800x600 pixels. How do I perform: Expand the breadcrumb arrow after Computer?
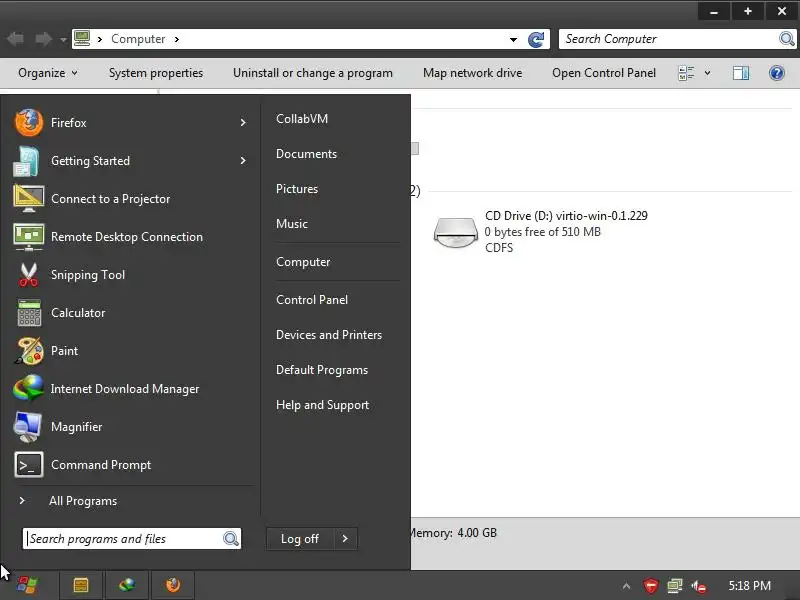[x=177, y=39]
